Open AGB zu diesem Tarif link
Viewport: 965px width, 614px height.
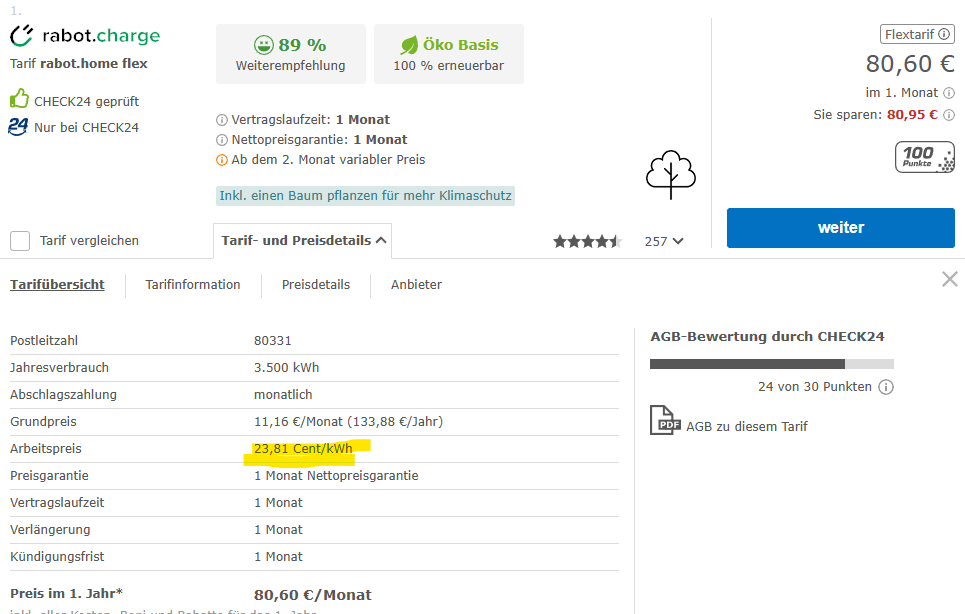(747, 426)
